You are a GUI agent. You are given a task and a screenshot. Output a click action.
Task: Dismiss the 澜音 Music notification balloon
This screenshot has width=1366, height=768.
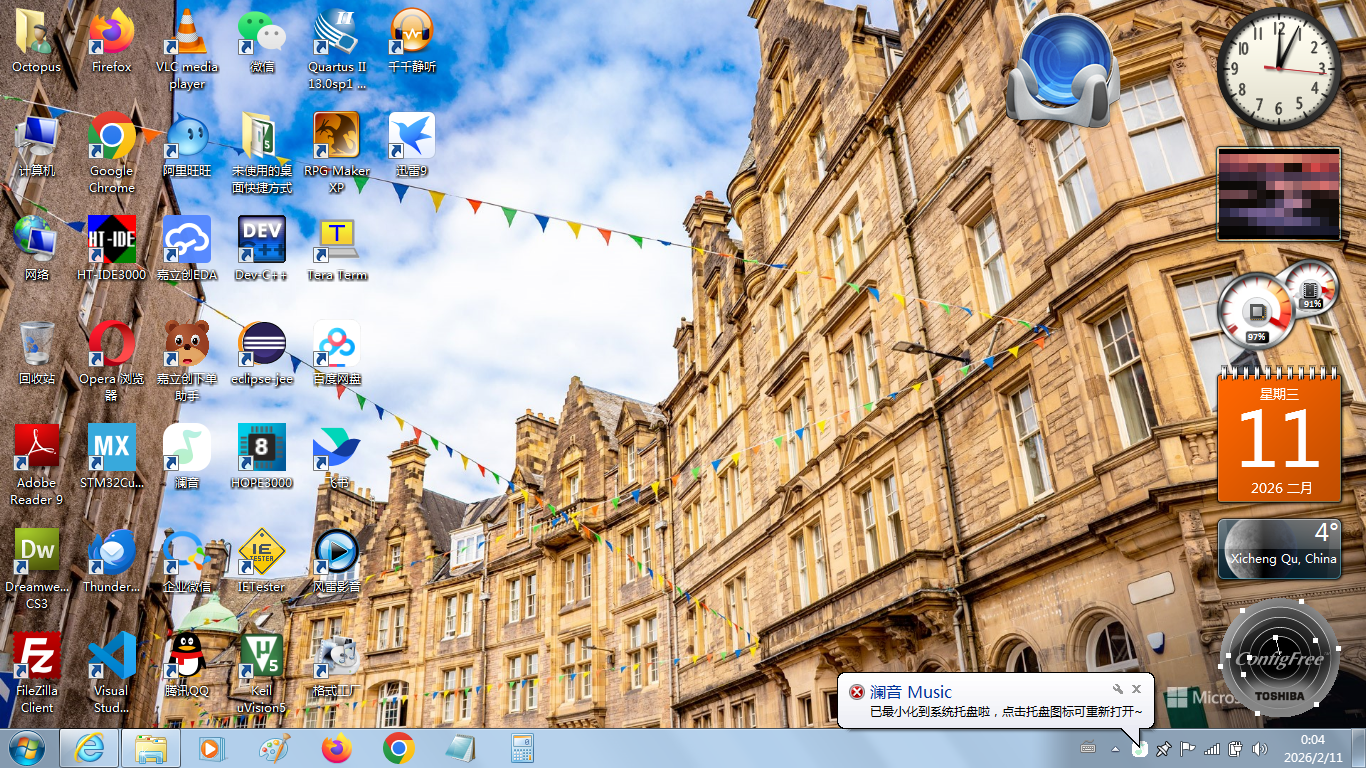coord(1136,689)
